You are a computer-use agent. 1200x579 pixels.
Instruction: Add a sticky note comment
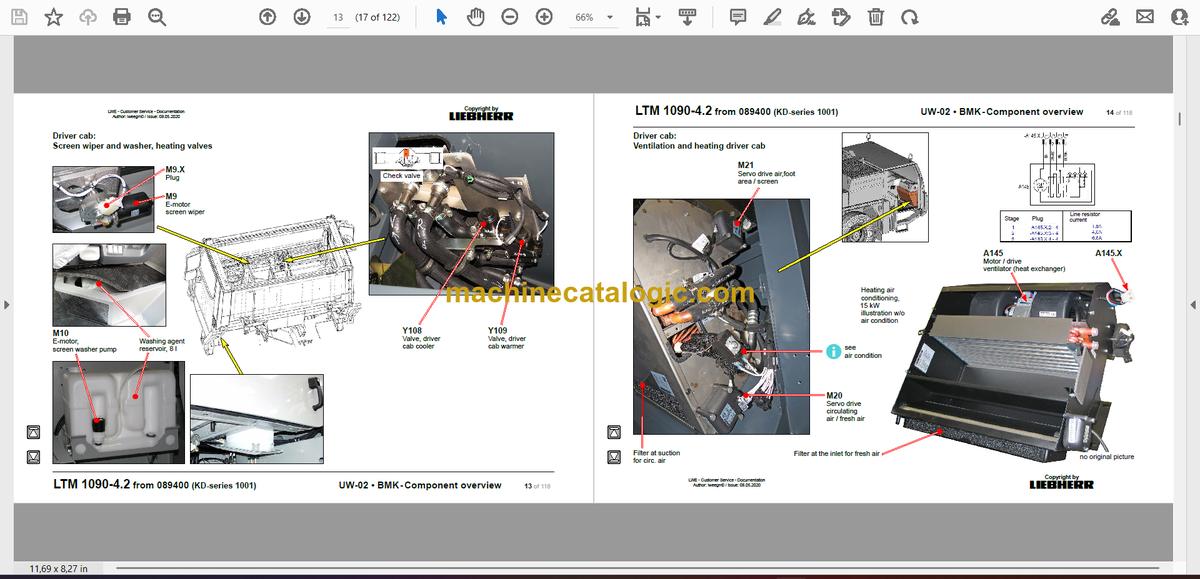point(738,17)
